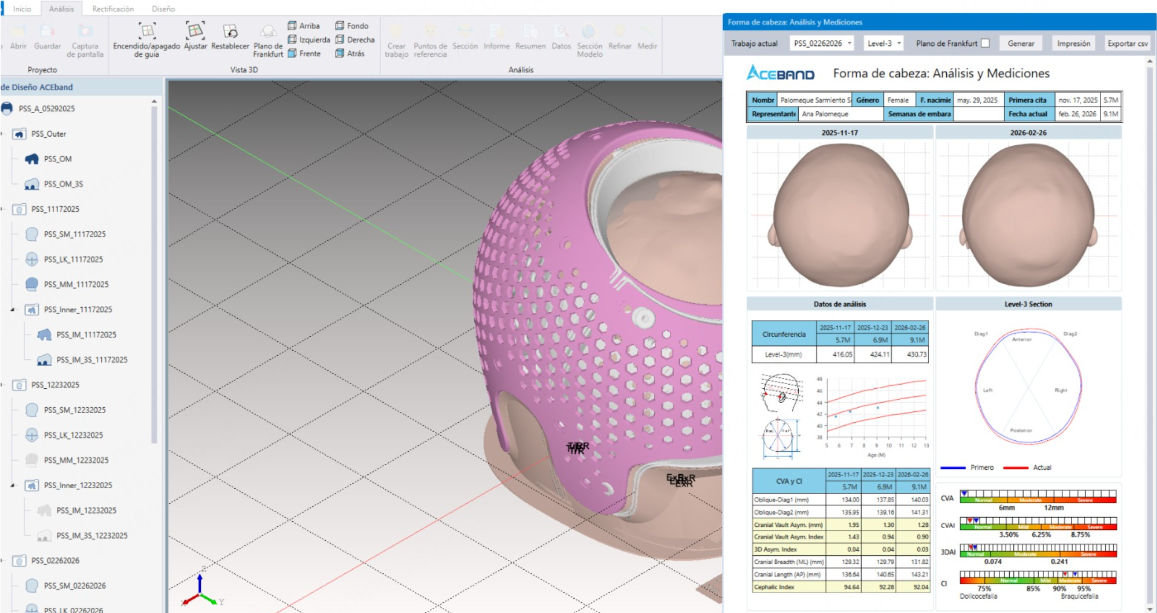
Task: Click the Datos ribbon icon
Action: 562,32
